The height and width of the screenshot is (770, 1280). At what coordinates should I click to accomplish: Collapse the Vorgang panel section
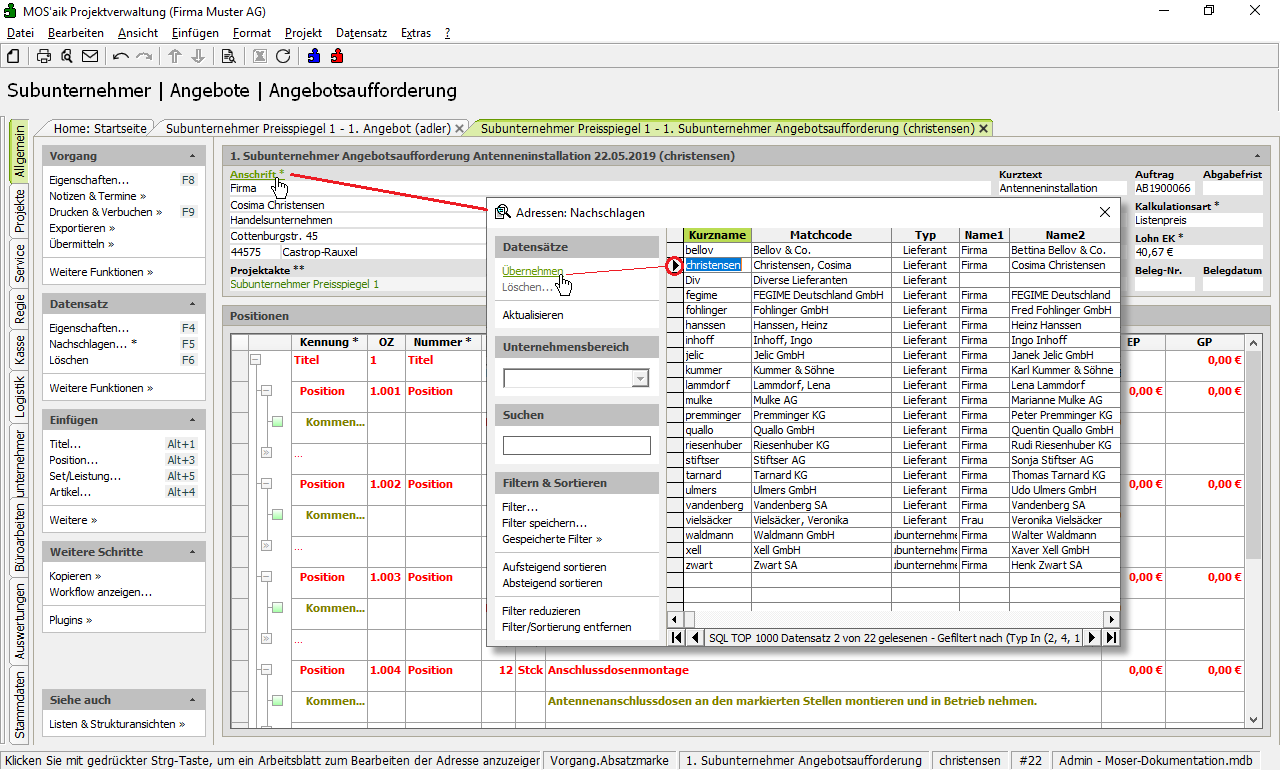pos(191,156)
